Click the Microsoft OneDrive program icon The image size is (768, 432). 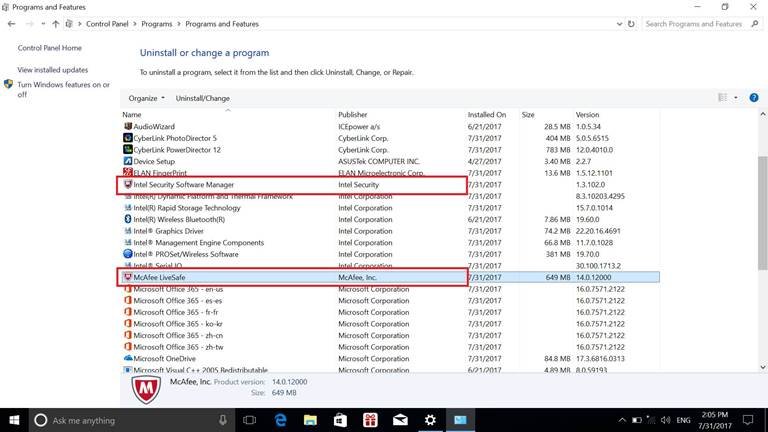click(x=128, y=358)
